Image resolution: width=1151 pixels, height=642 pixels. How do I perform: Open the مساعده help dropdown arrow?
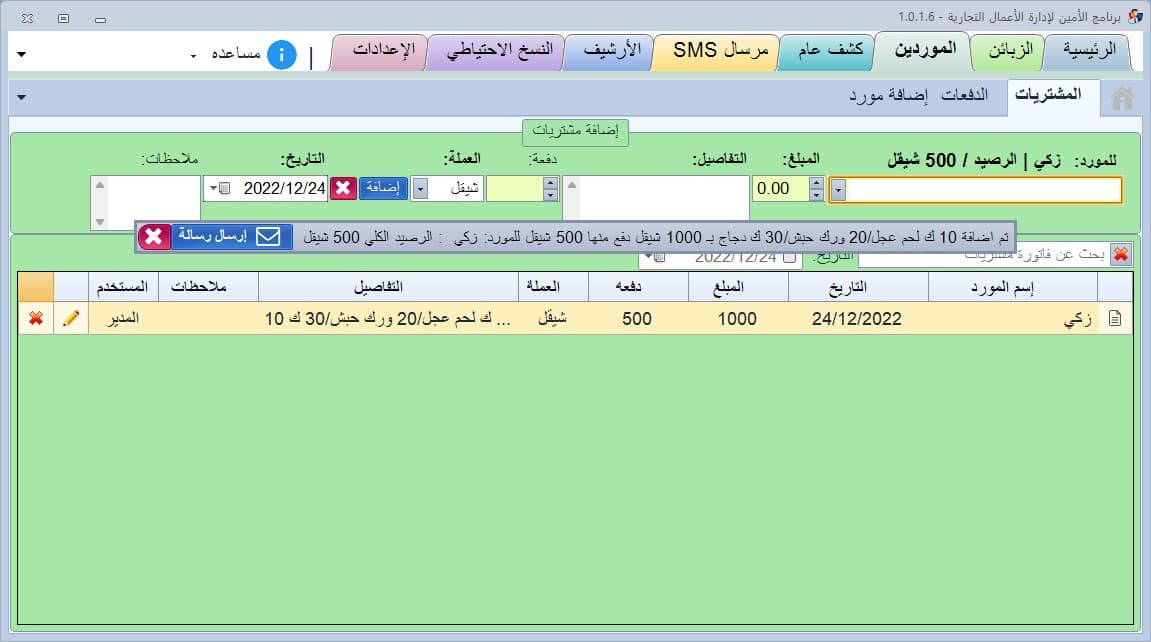(193, 56)
